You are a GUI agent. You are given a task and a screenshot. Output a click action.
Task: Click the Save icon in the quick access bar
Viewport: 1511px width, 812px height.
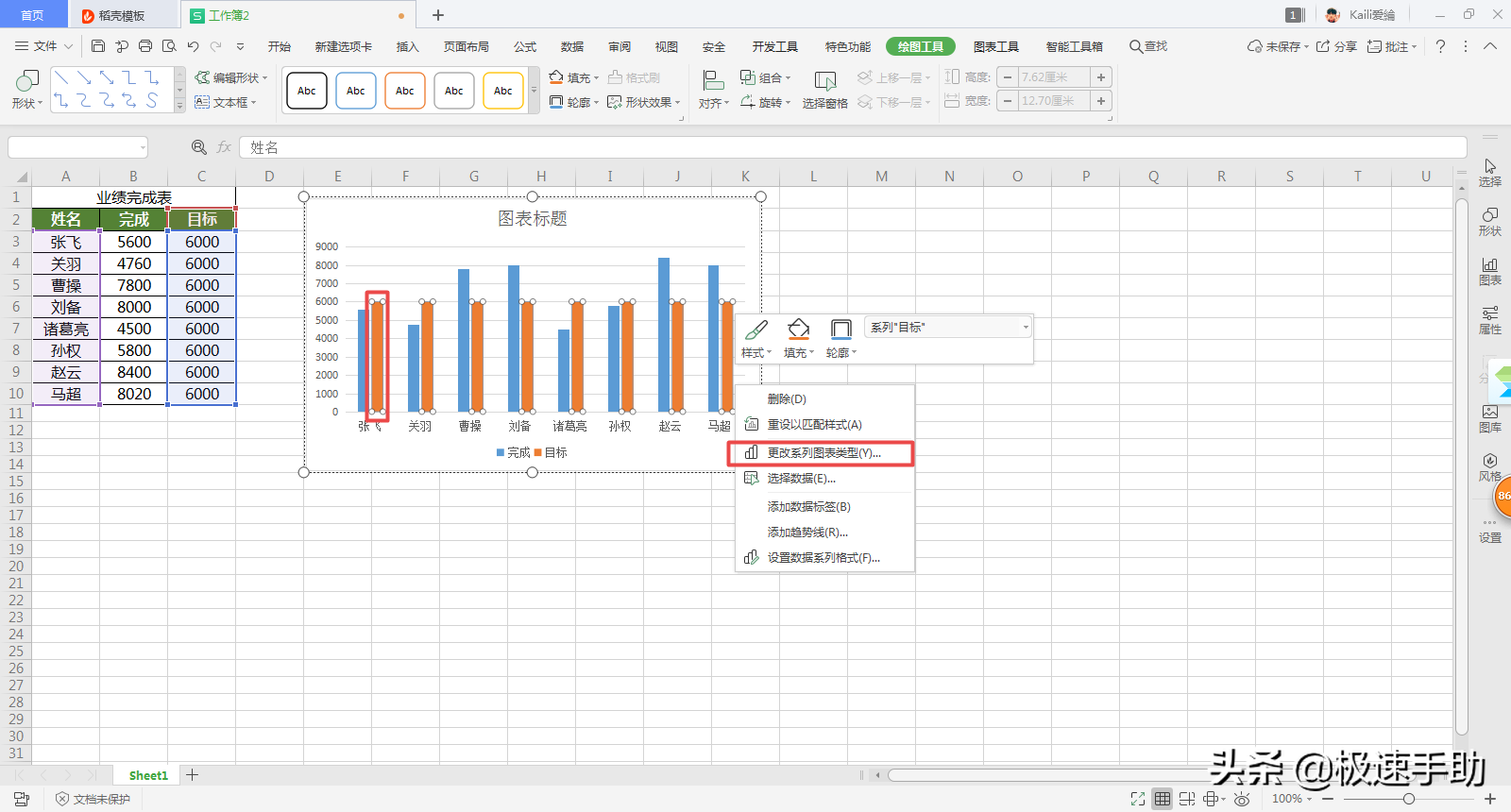tap(98, 46)
